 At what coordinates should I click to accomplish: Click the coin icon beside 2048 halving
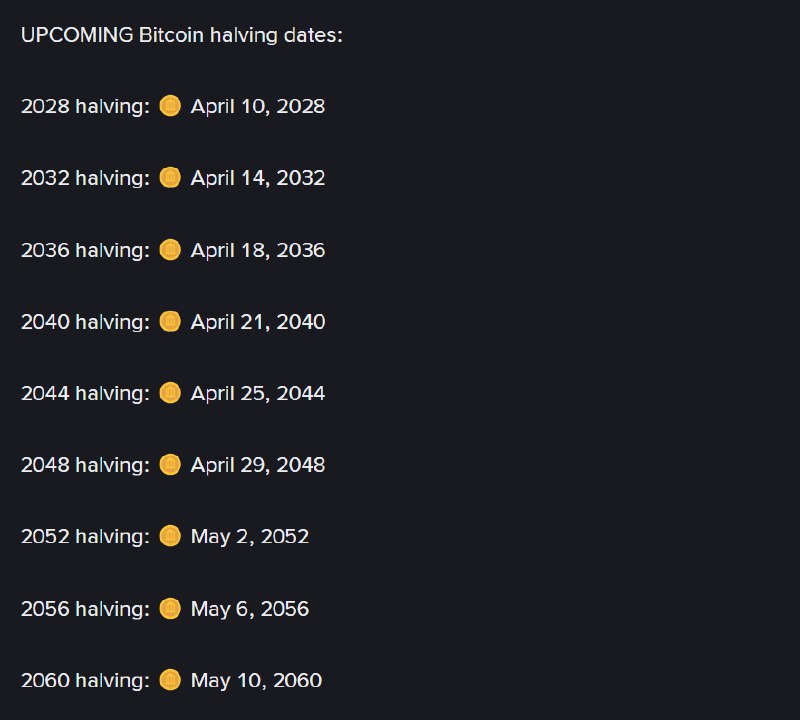[x=170, y=464]
